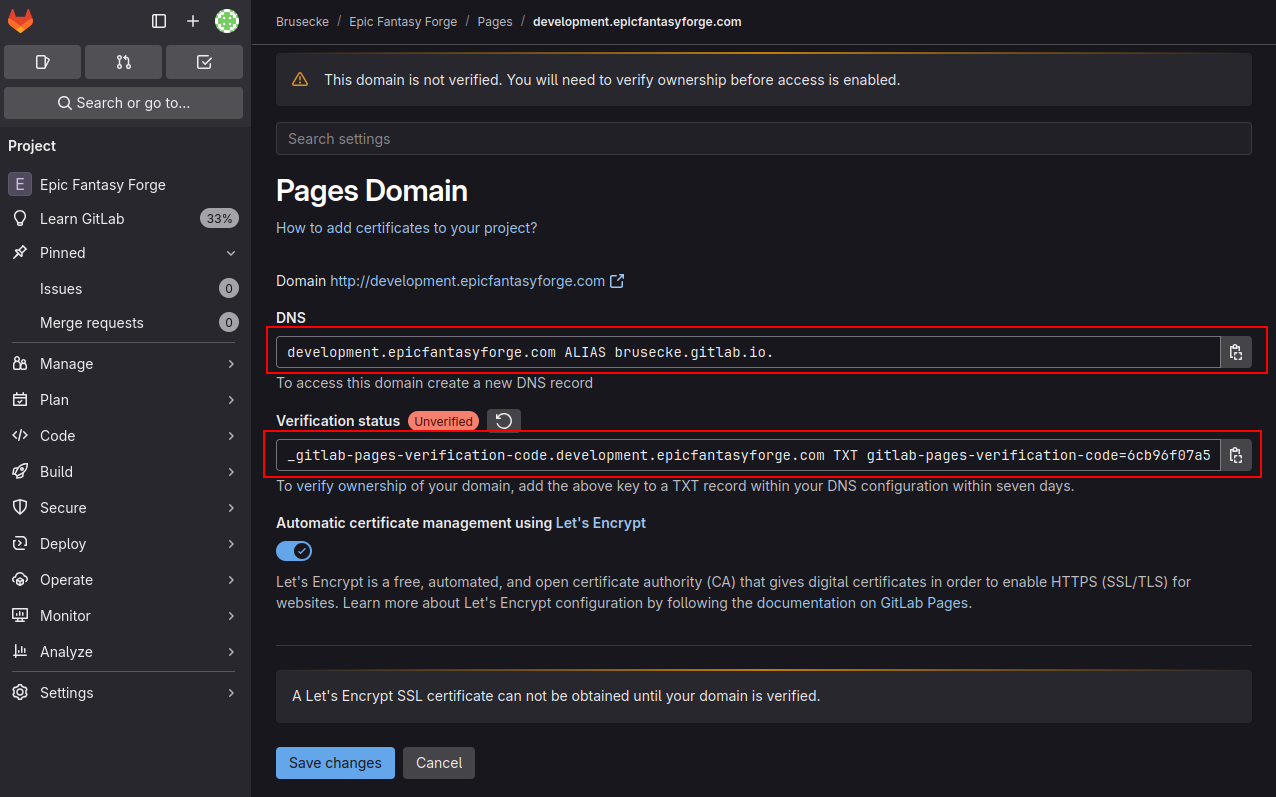
Task: Click the DNS record text field
Action: coord(748,352)
